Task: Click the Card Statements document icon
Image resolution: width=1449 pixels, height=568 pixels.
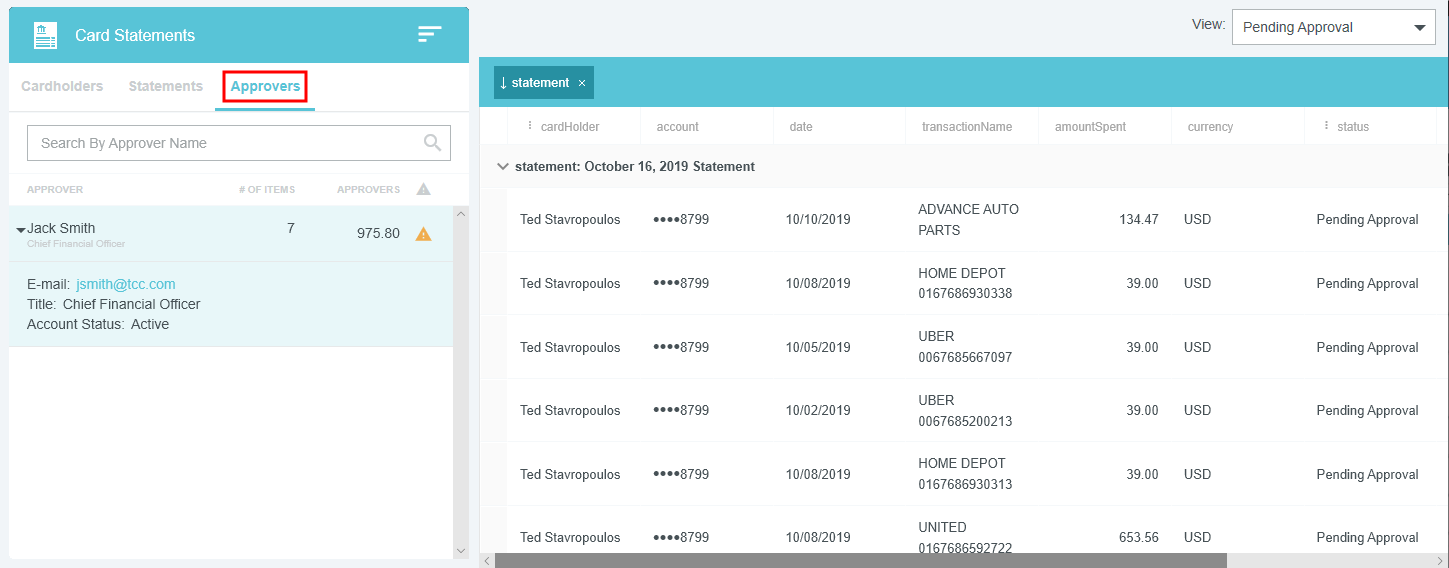Action: (45, 35)
